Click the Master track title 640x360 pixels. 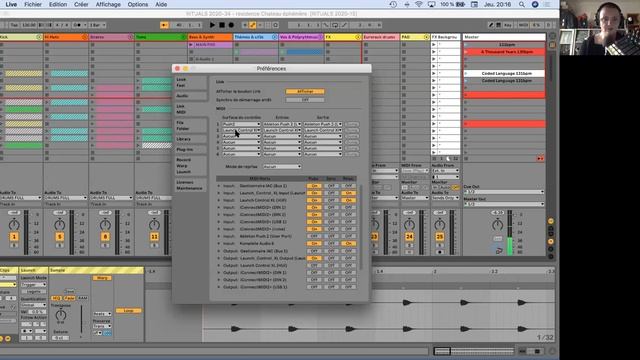[503, 37]
